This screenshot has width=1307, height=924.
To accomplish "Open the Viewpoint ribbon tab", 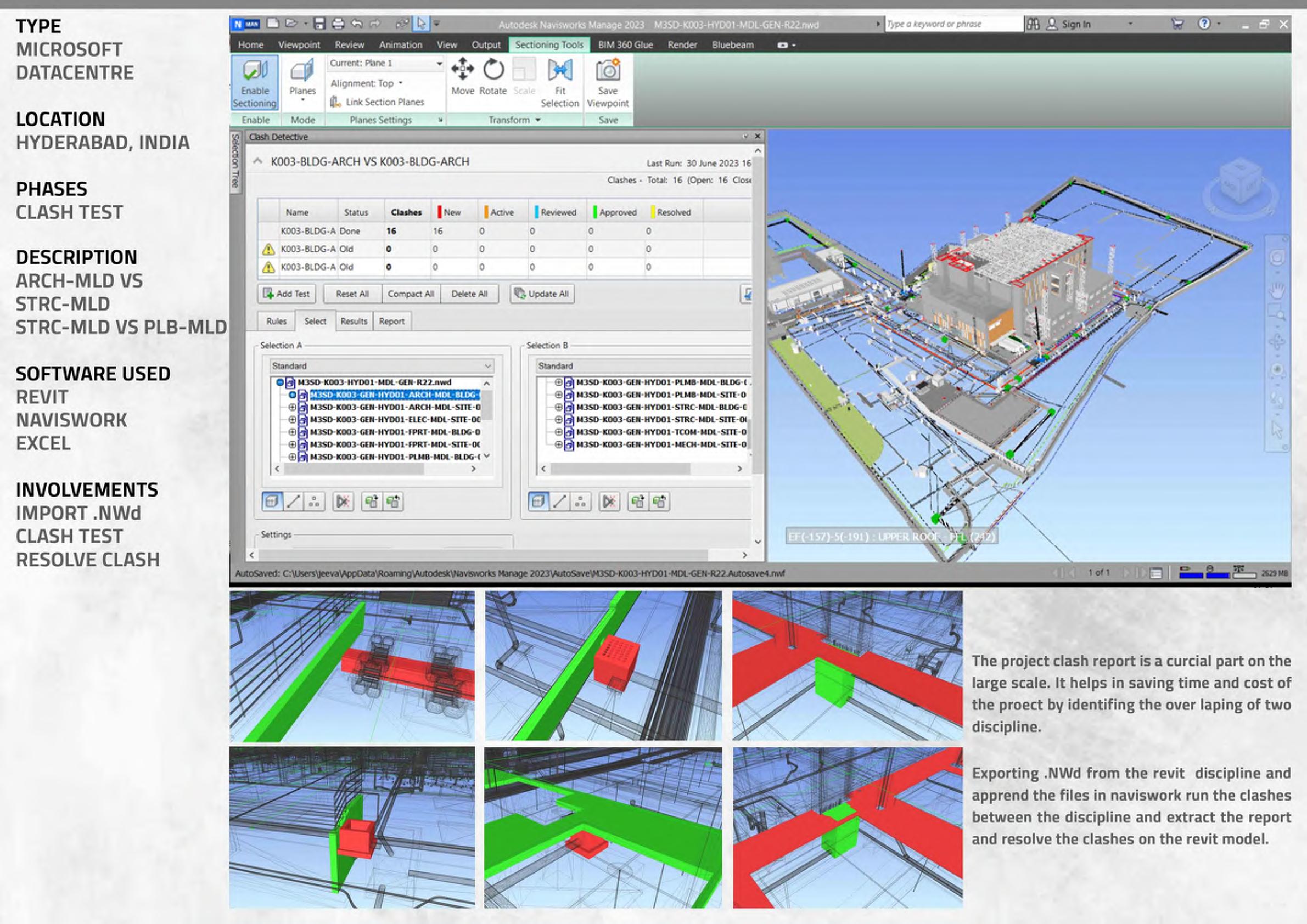I will click(x=299, y=44).
